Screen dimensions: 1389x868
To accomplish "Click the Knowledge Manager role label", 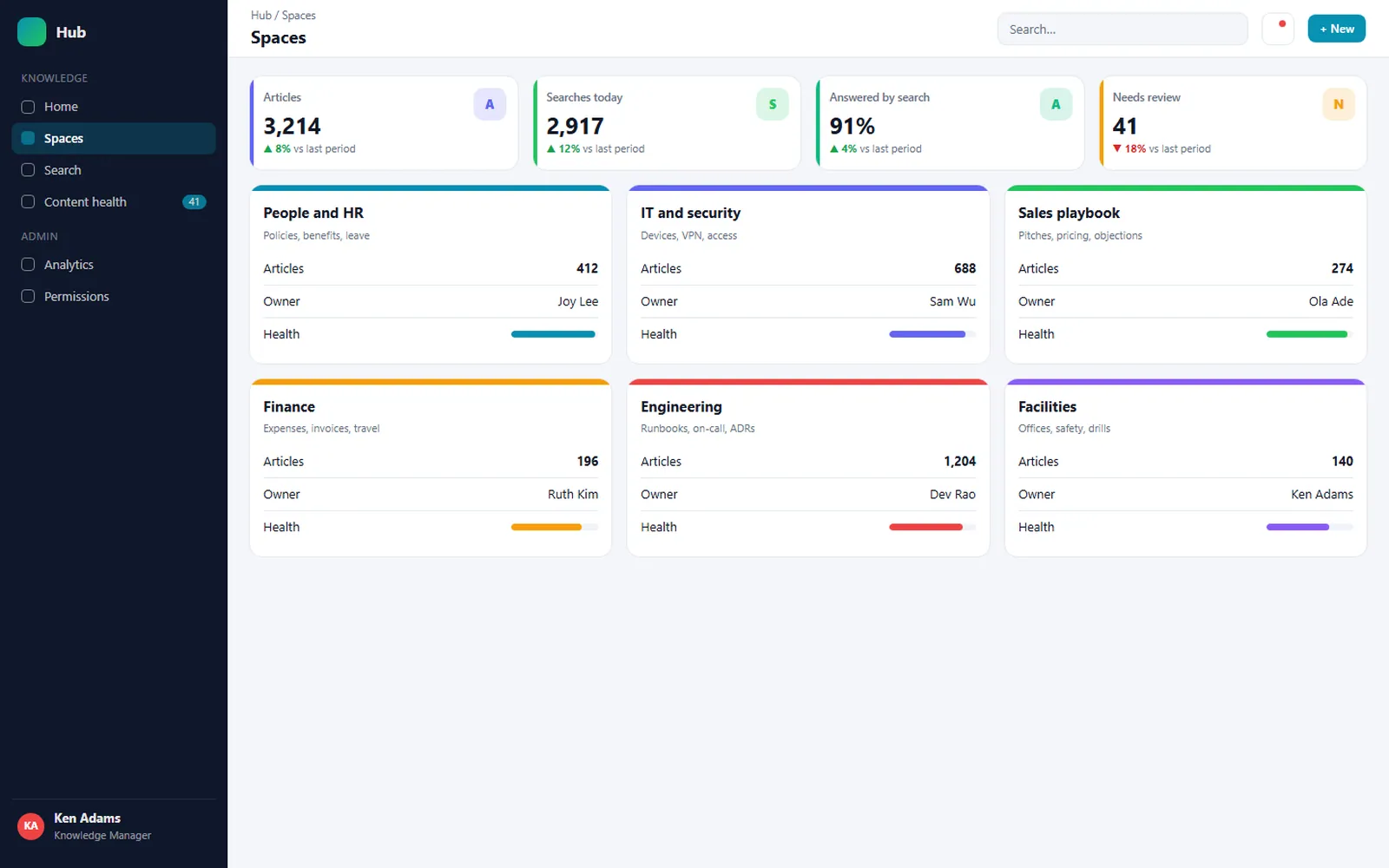I will (102, 835).
